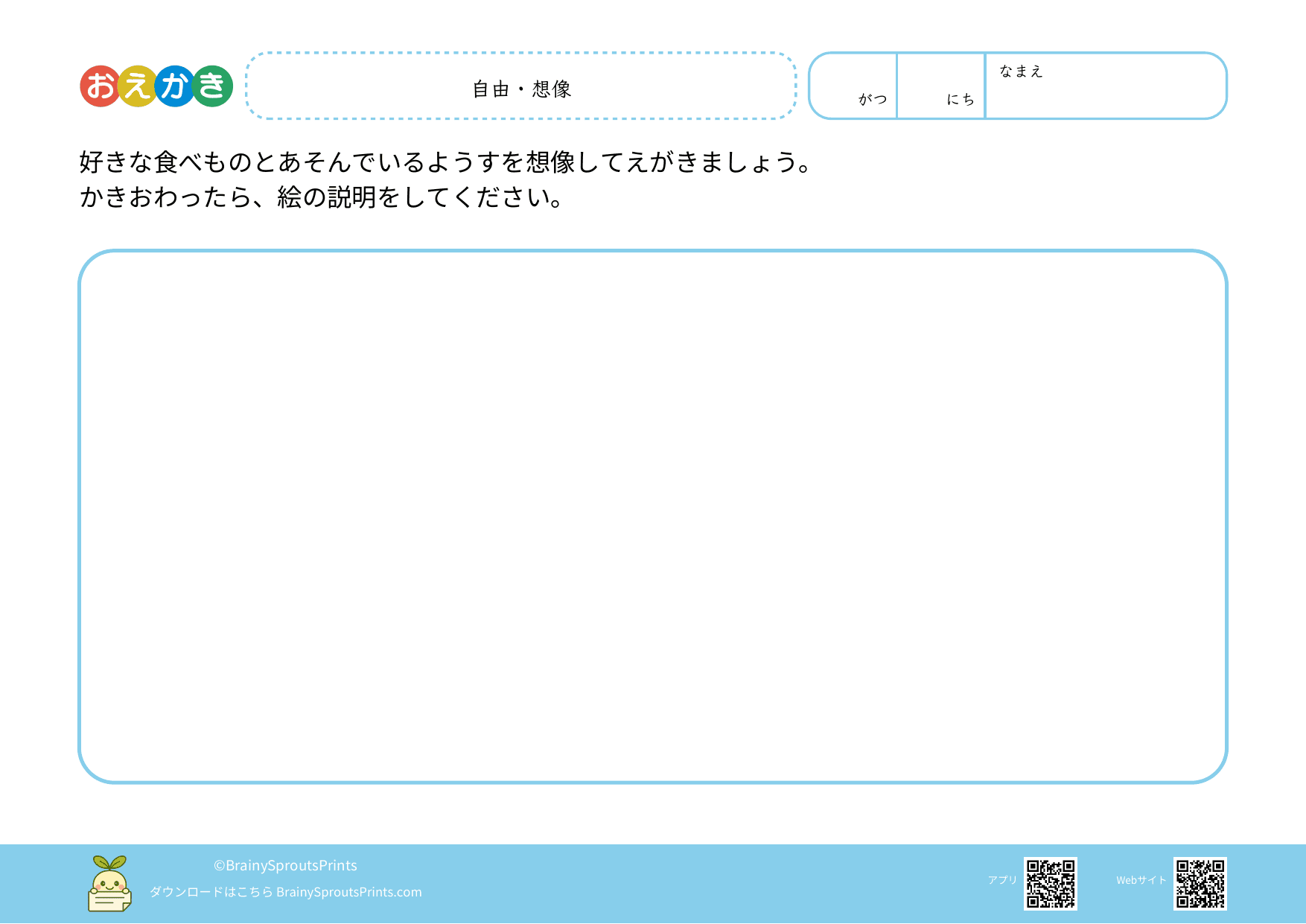Click the yellow え circle icon
This screenshot has height=924, width=1306.
(x=138, y=86)
